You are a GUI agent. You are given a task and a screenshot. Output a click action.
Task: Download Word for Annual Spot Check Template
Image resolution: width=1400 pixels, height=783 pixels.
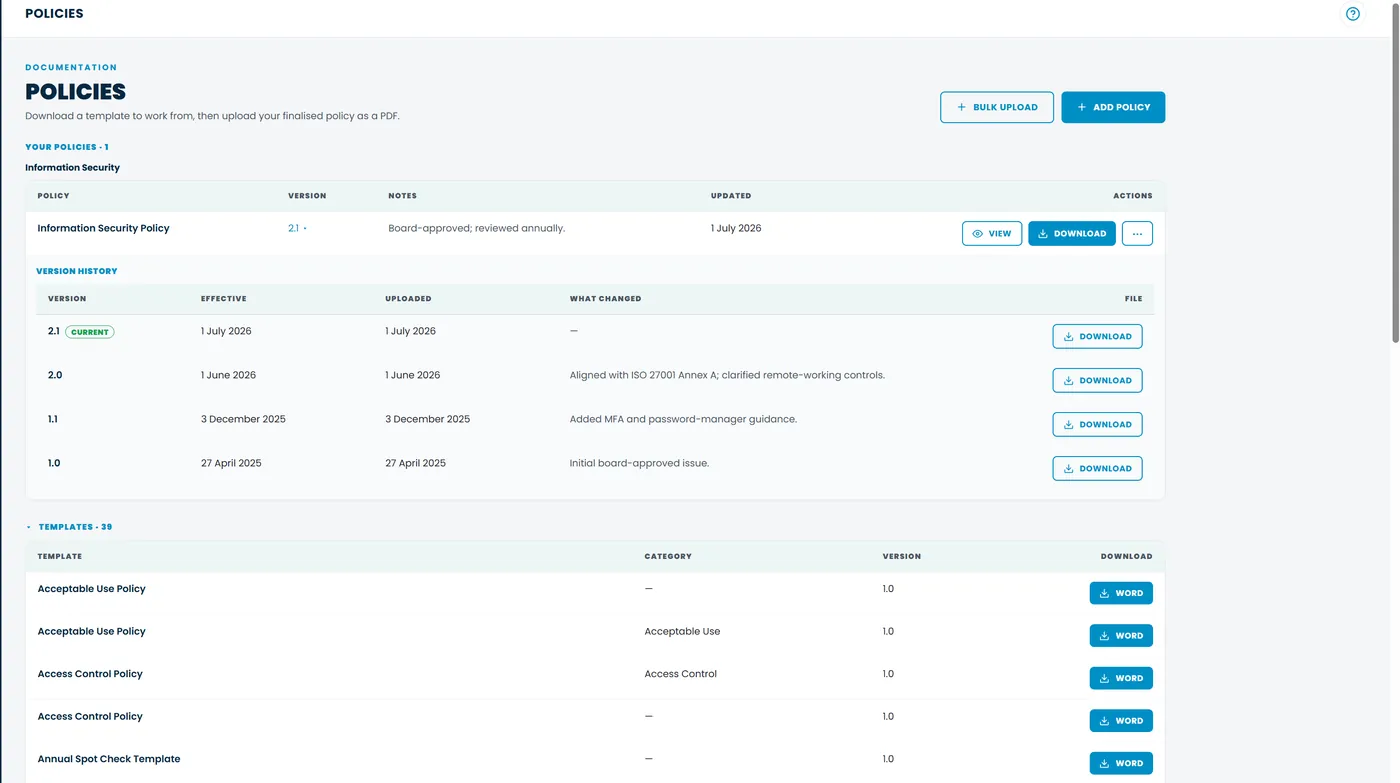click(x=1121, y=763)
